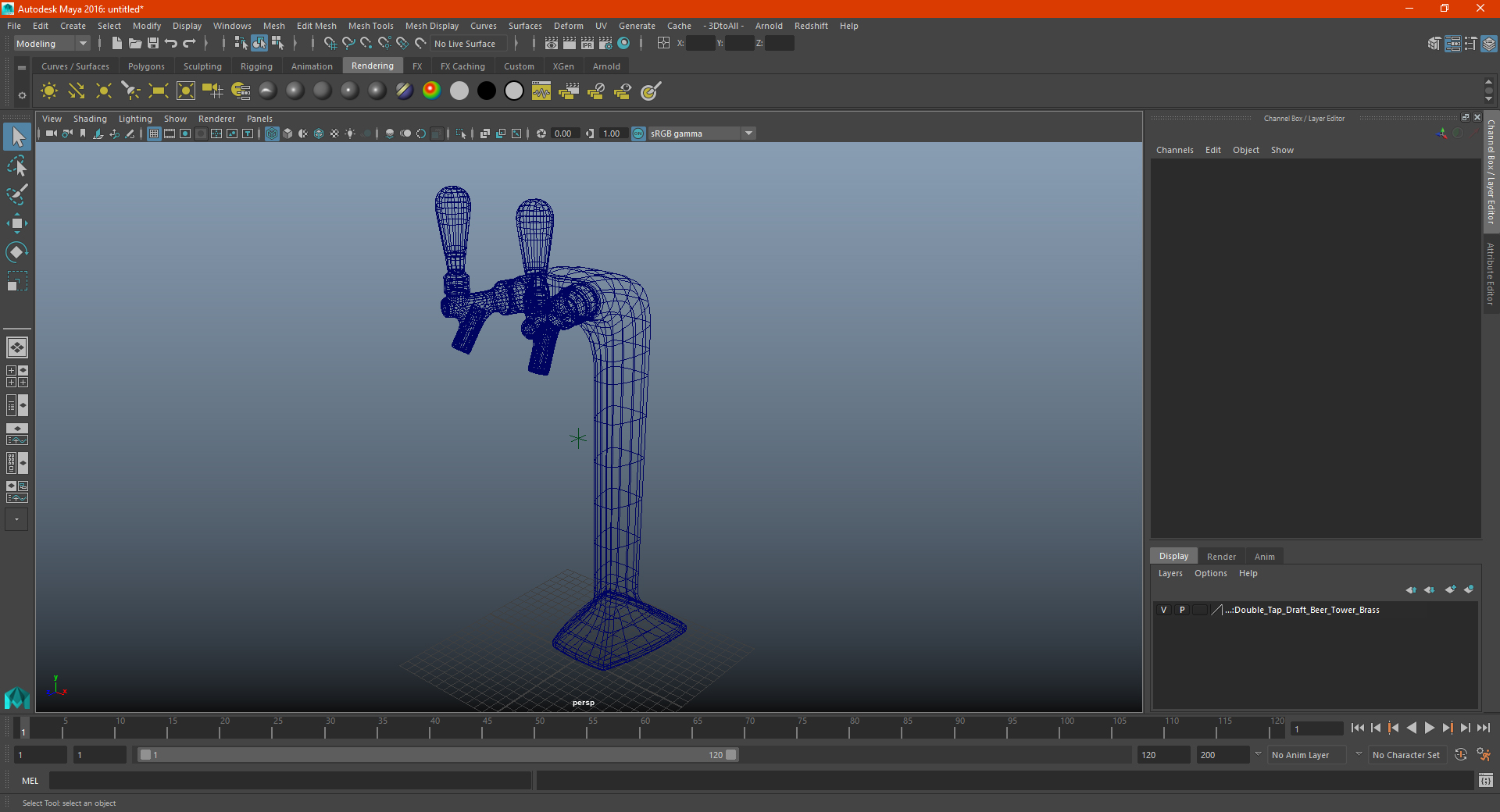Switch to the Render layer tab
This screenshot has width=1500, height=812.
[1221, 557]
